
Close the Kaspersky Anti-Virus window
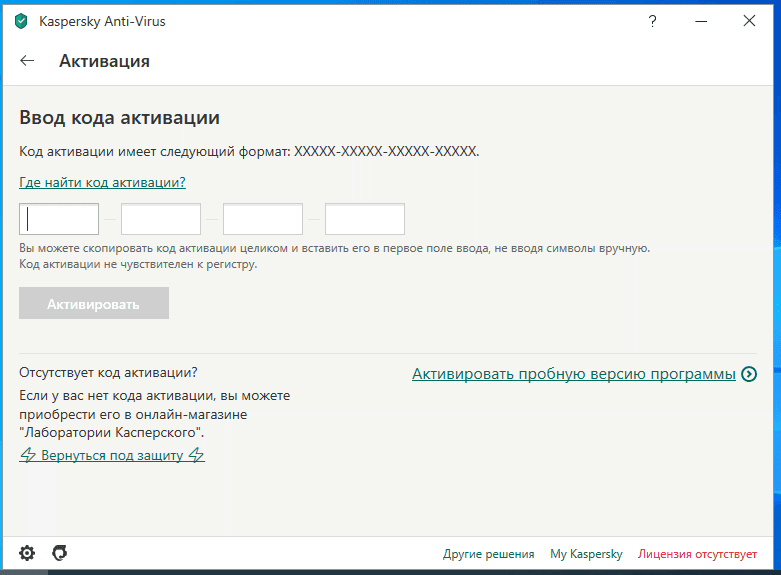(749, 21)
